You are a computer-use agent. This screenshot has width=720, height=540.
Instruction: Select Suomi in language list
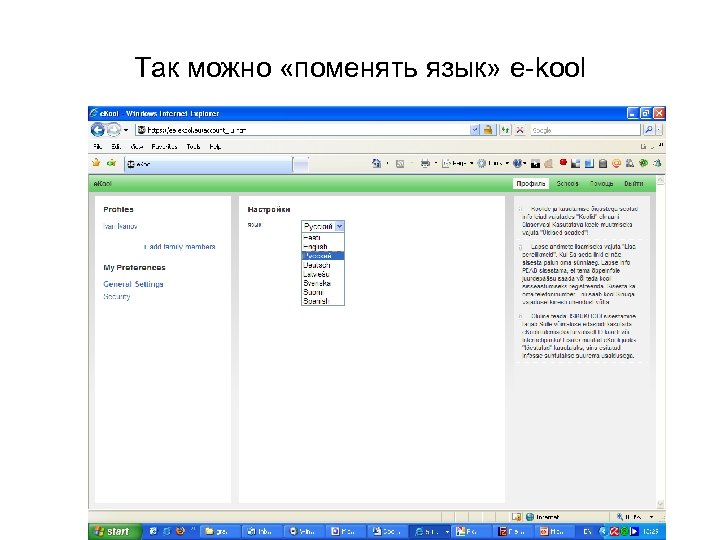323,292
